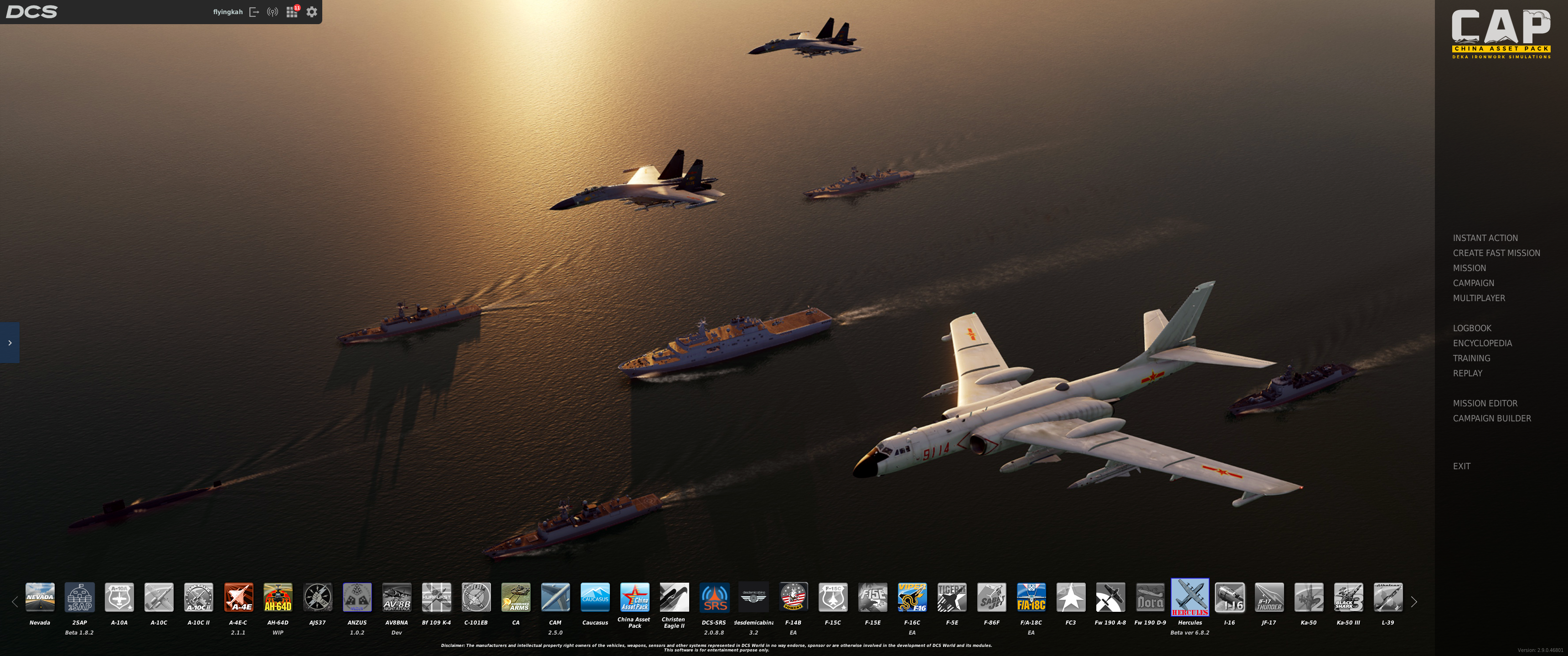Select the Combined Arms CA icon

point(516,597)
